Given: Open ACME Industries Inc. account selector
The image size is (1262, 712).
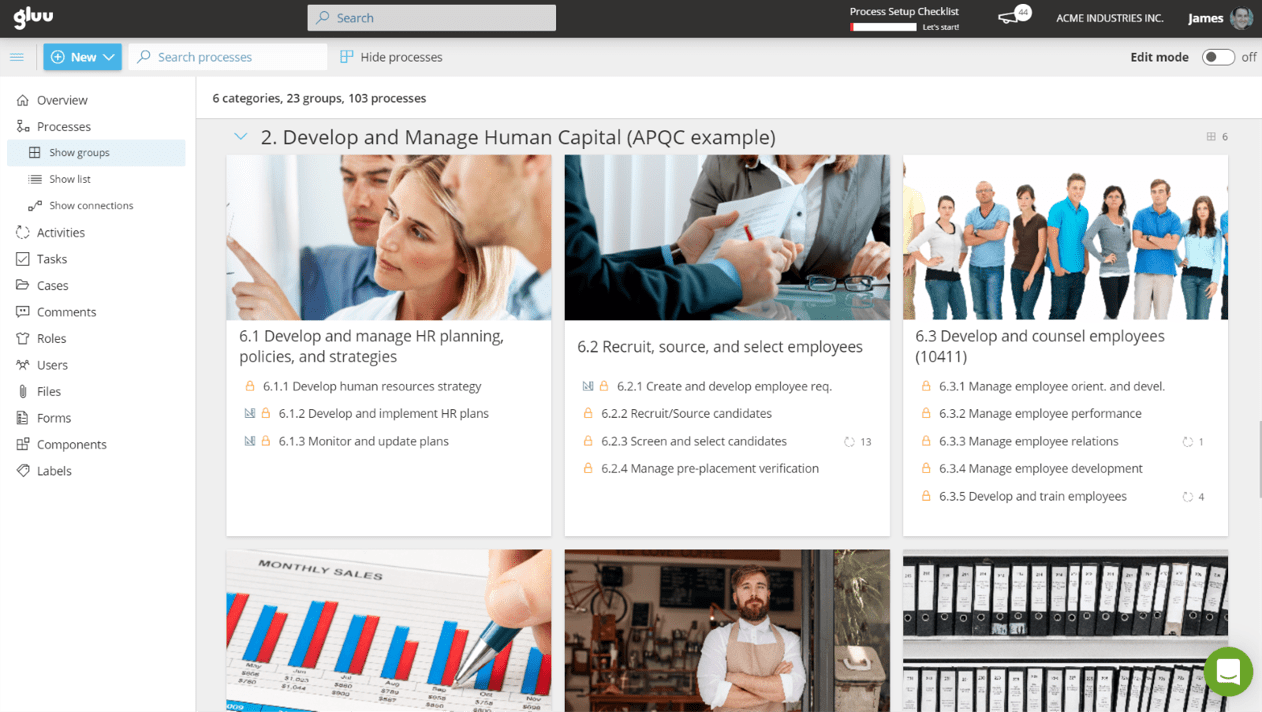Looking at the screenshot, I should click(1109, 18).
